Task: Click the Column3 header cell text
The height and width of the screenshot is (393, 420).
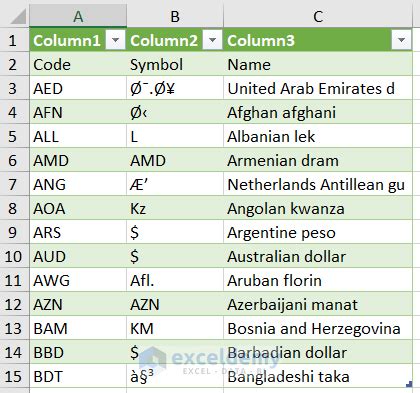Action: click(261, 40)
